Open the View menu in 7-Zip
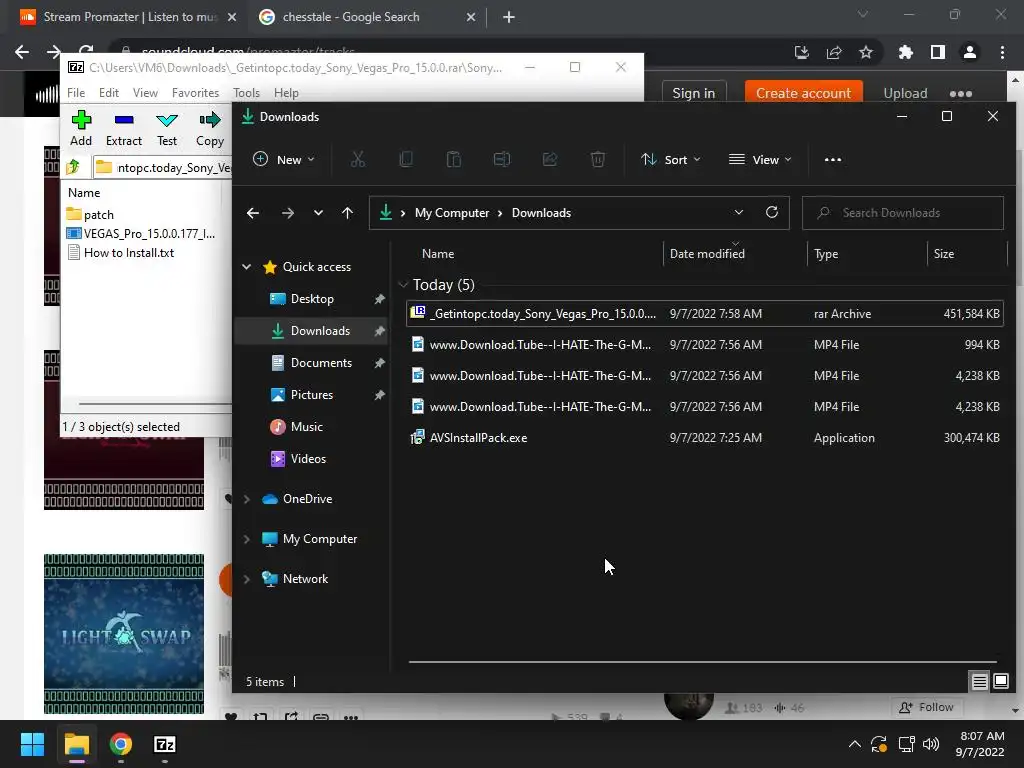The image size is (1024, 768). pyautogui.click(x=145, y=93)
